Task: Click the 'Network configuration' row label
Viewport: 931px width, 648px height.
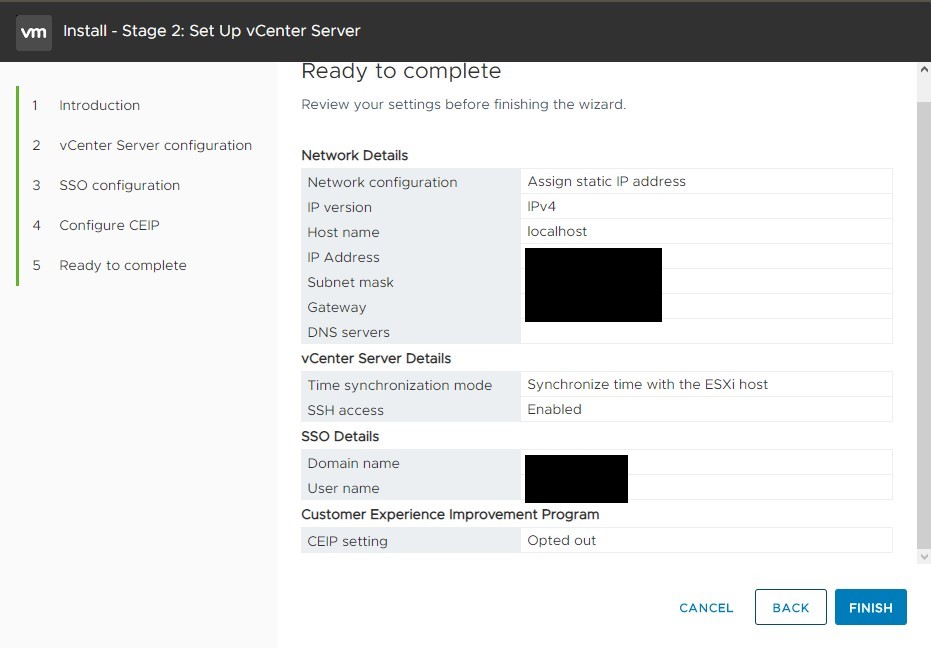Action: [382, 182]
